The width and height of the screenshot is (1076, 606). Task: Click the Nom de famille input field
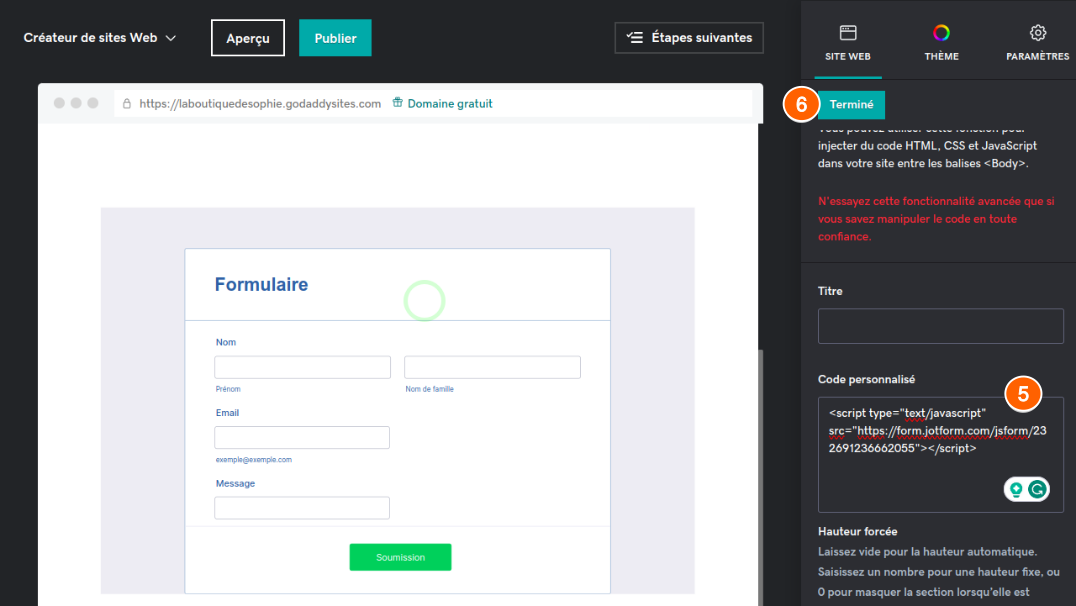492,367
